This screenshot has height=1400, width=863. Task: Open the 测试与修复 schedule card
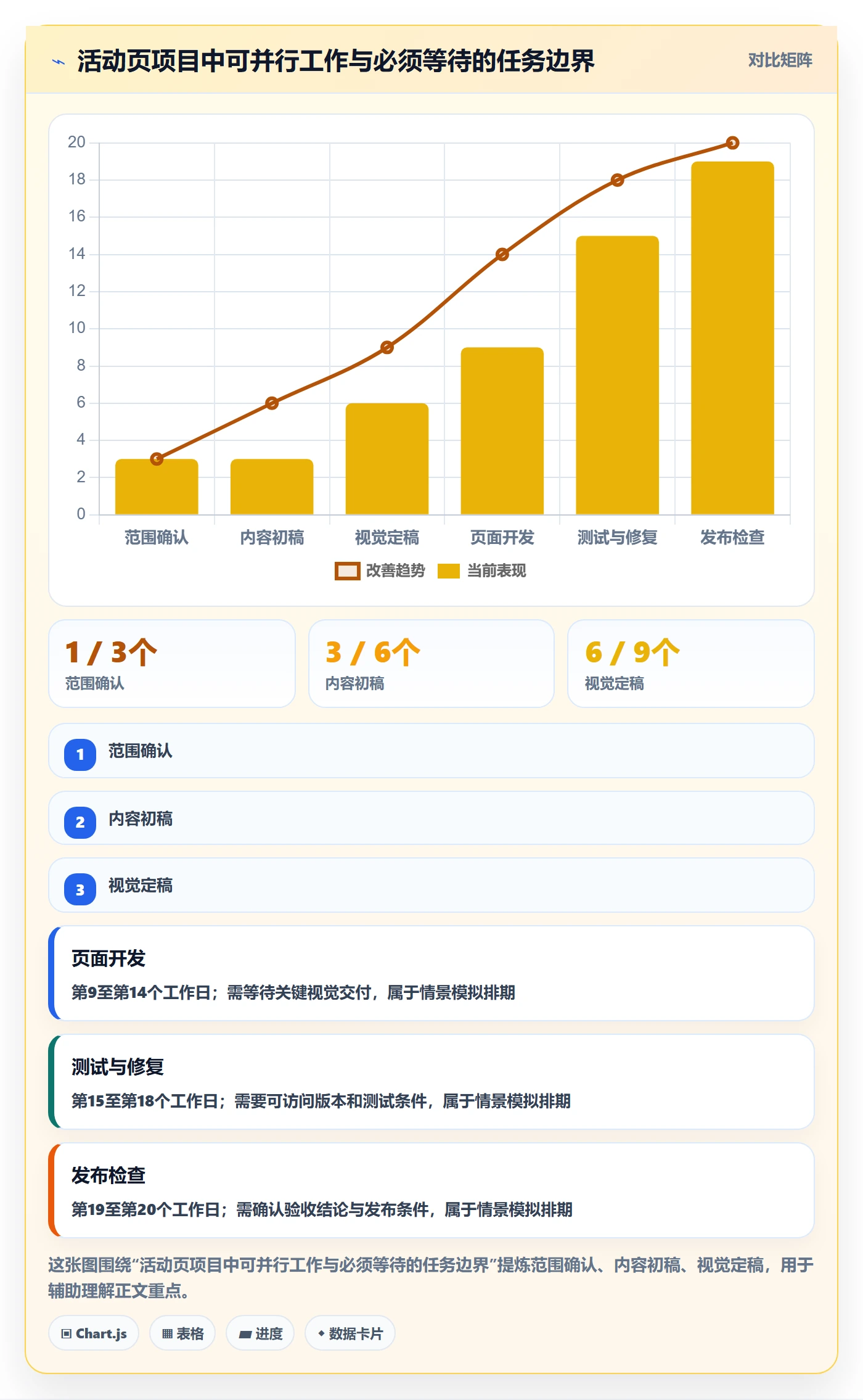pyautogui.click(x=431, y=1082)
